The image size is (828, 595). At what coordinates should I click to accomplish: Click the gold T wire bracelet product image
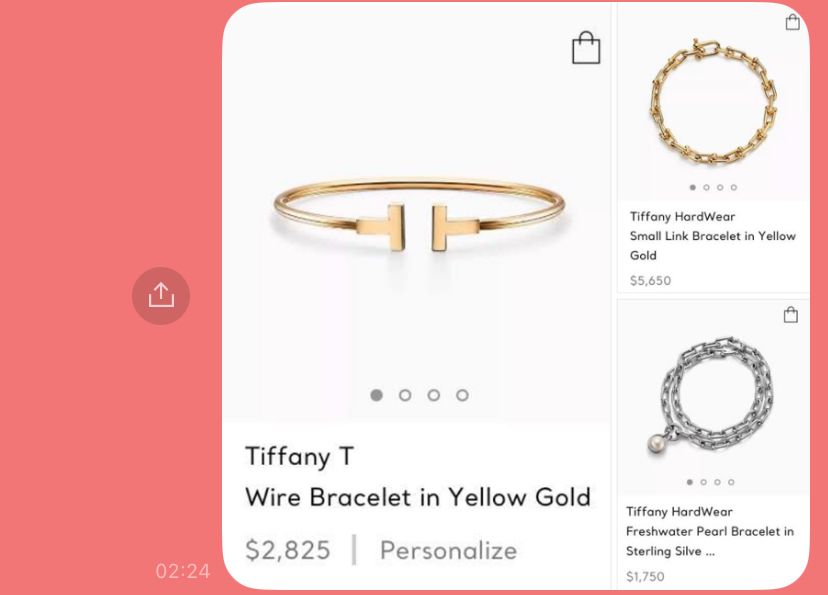pos(419,214)
